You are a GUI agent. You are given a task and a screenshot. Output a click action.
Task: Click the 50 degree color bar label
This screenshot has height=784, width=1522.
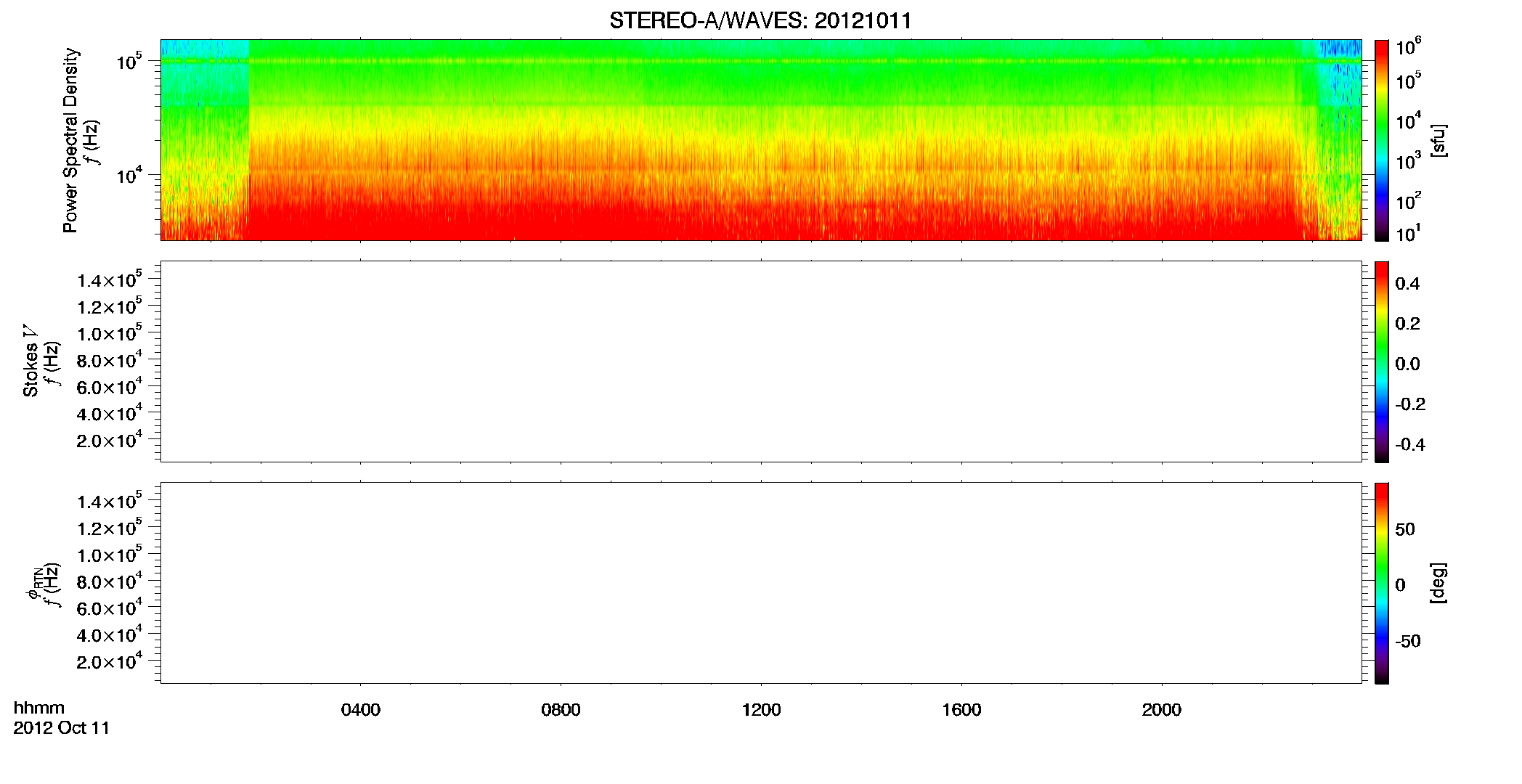click(x=1405, y=529)
